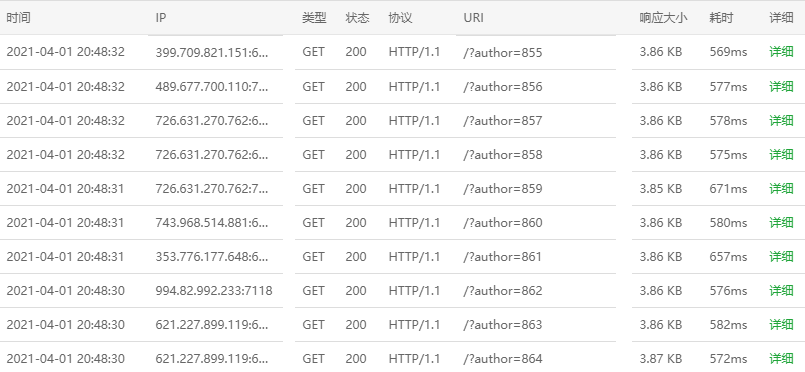Click the 类型 column header
805x372 pixels.
(314, 17)
